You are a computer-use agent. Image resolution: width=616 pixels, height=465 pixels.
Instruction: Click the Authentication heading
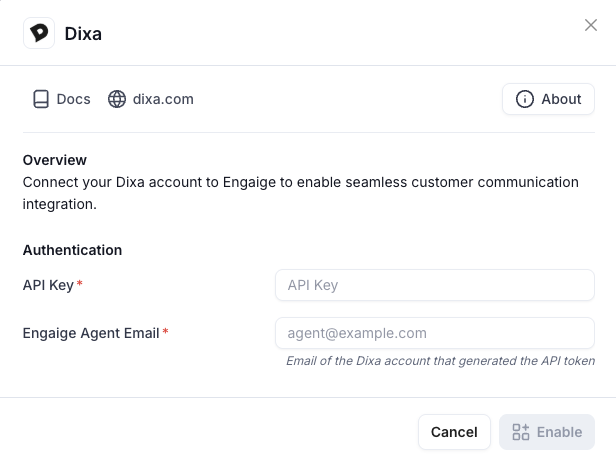(72, 250)
